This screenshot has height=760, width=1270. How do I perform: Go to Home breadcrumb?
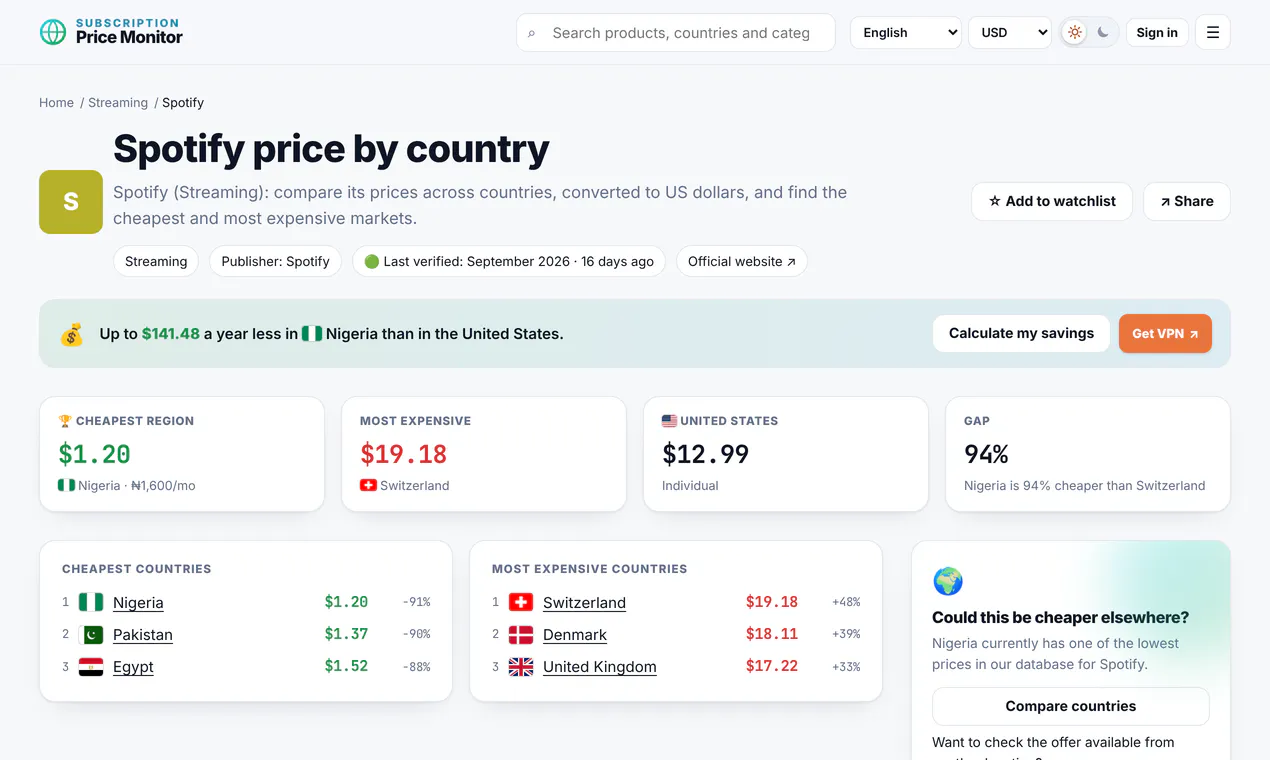pos(56,102)
